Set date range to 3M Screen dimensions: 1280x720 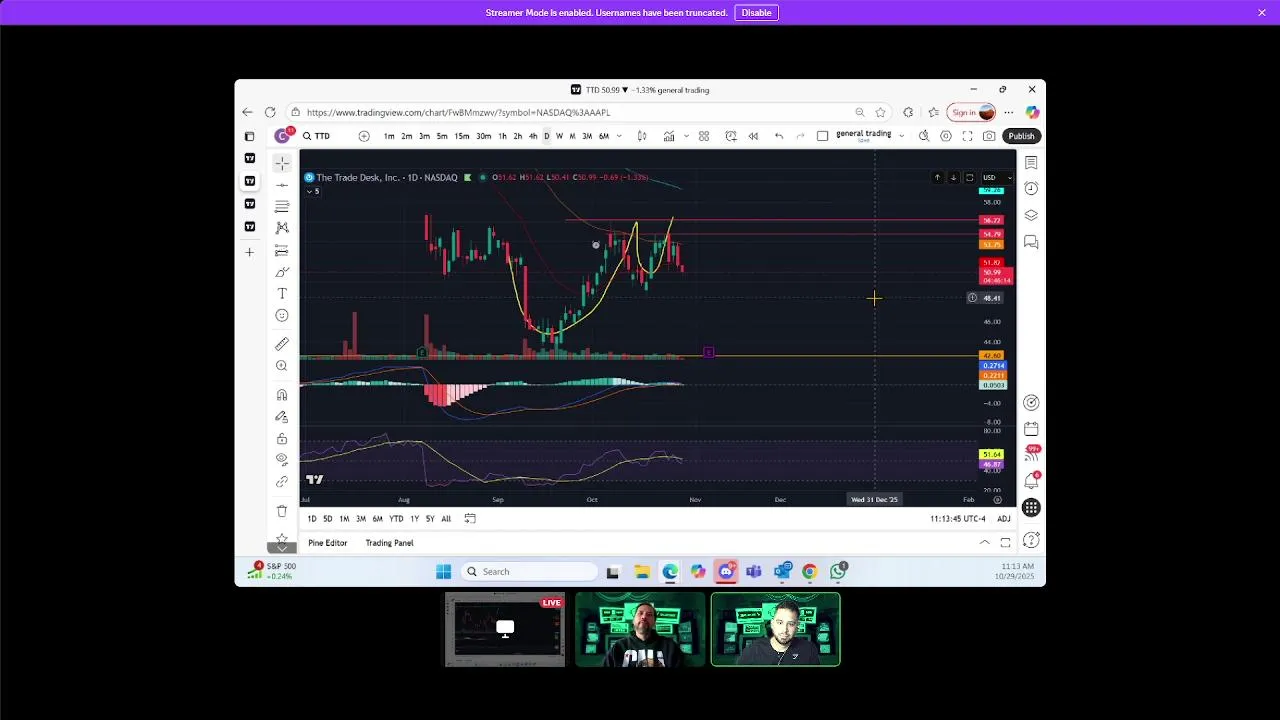[360, 519]
